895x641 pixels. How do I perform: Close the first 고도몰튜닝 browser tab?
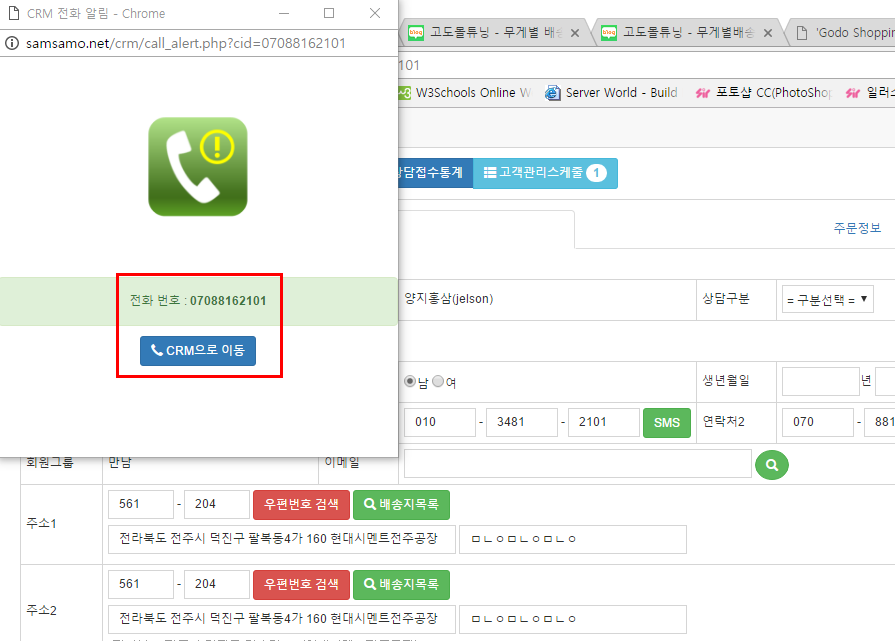[x=575, y=33]
